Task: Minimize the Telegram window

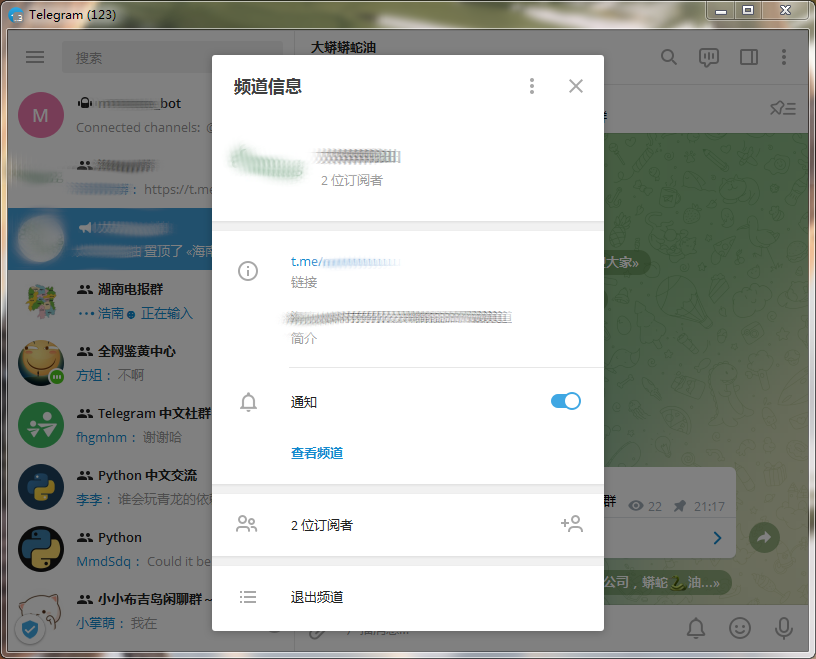Action: point(721,10)
